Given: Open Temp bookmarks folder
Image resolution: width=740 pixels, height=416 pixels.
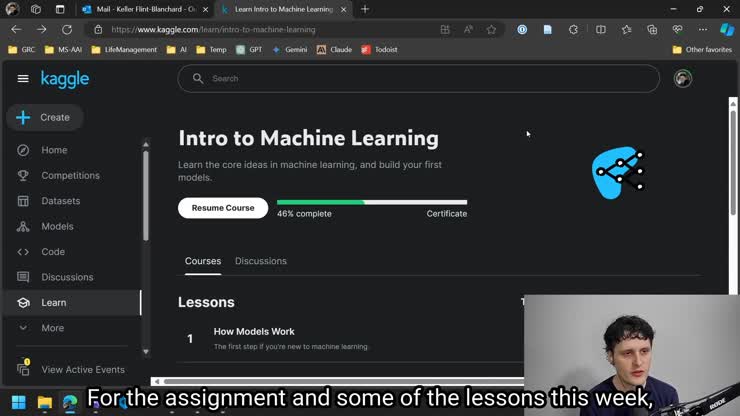Looking at the screenshot, I should [x=211, y=50].
